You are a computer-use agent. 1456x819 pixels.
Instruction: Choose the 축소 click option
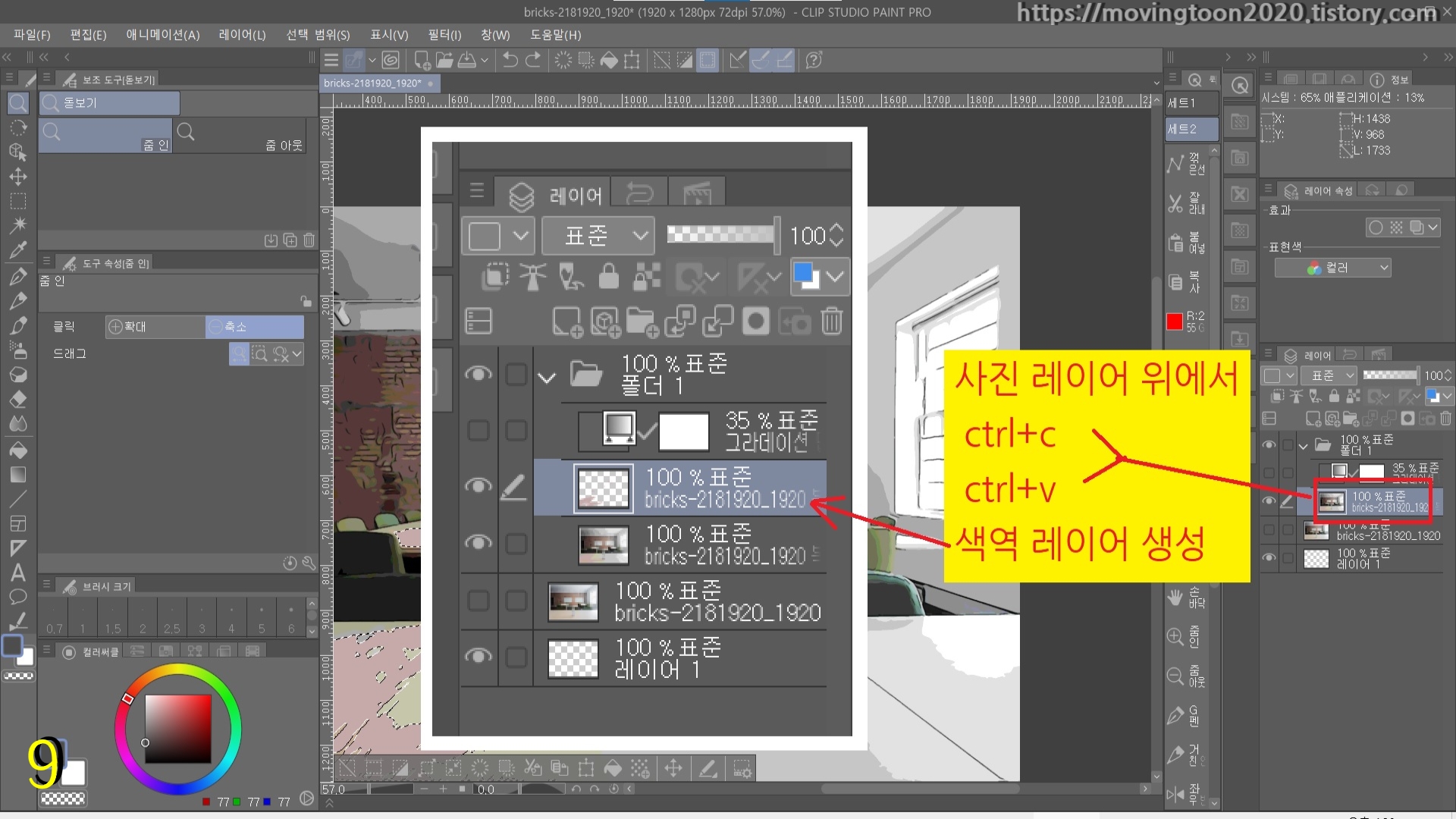(254, 327)
